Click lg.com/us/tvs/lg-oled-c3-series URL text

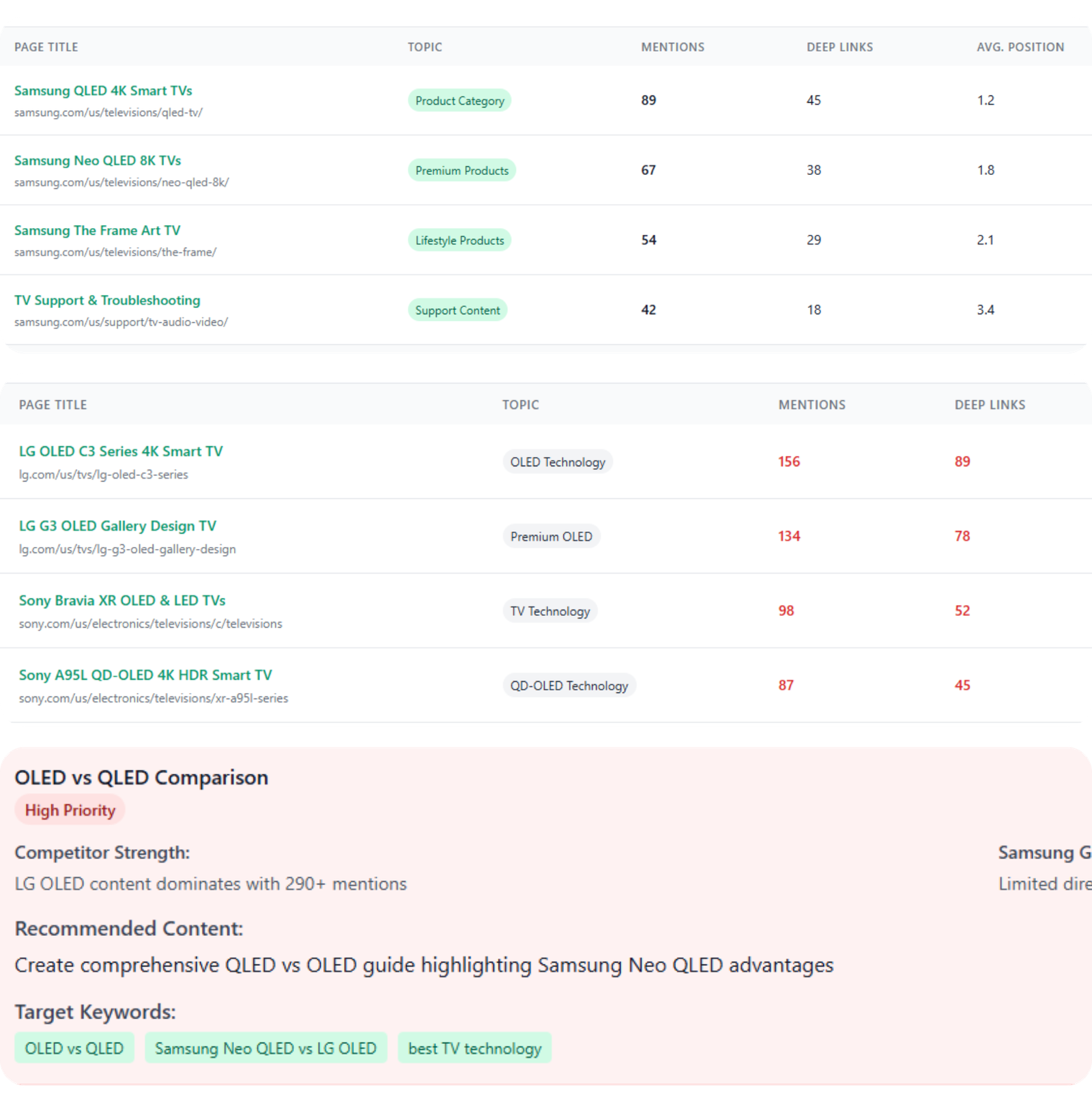(103, 475)
